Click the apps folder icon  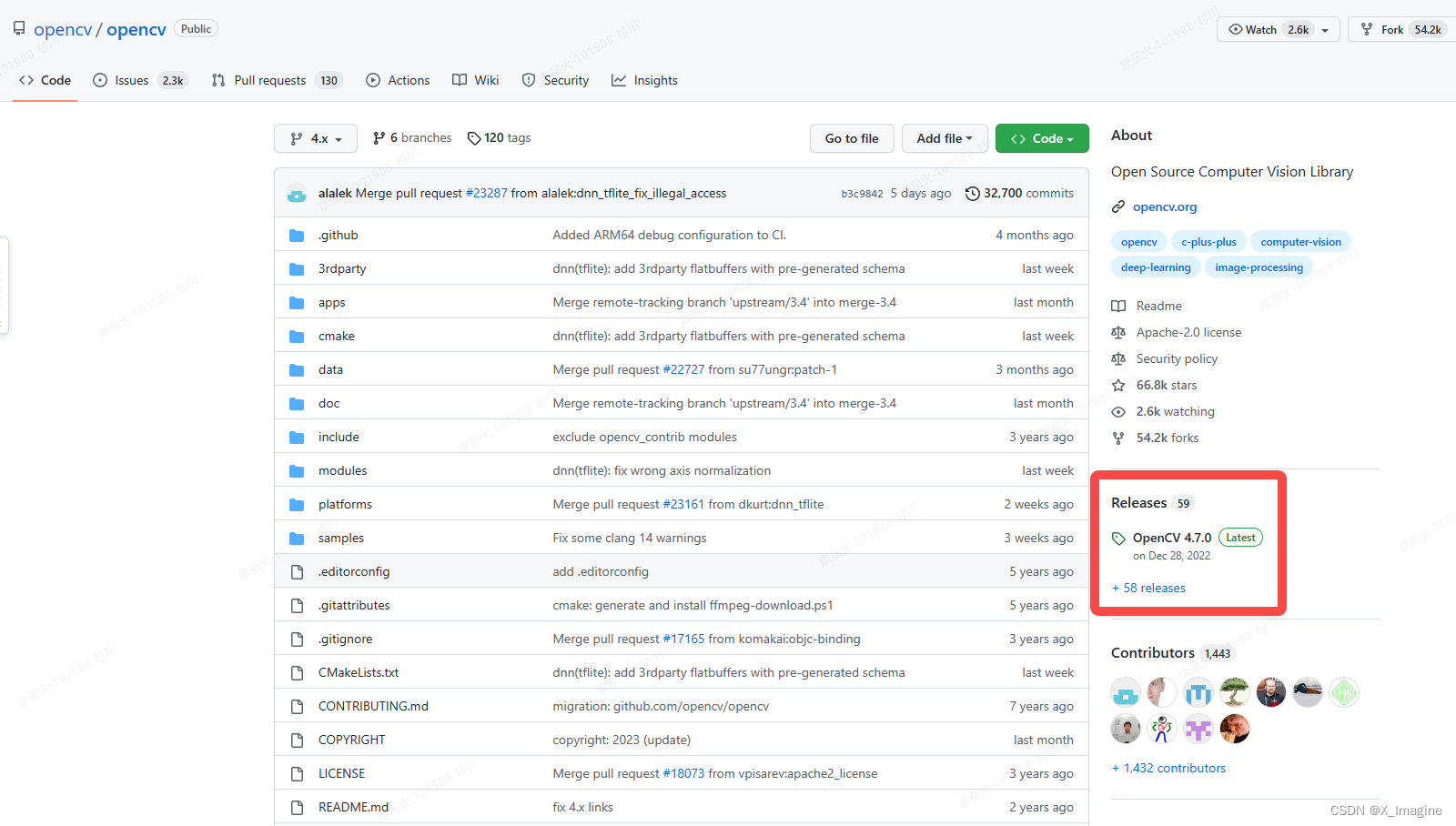click(297, 303)
